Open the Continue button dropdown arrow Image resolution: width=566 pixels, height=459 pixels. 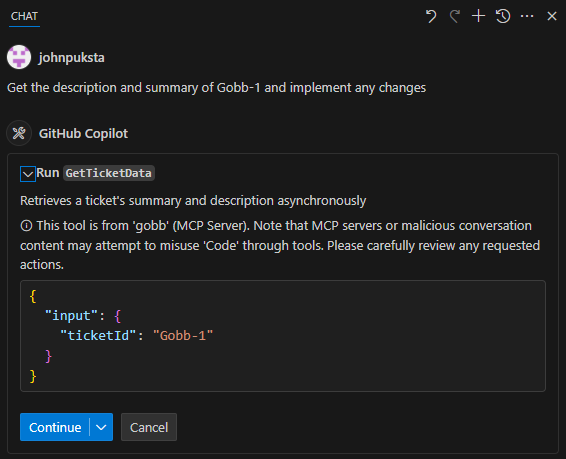101,427
